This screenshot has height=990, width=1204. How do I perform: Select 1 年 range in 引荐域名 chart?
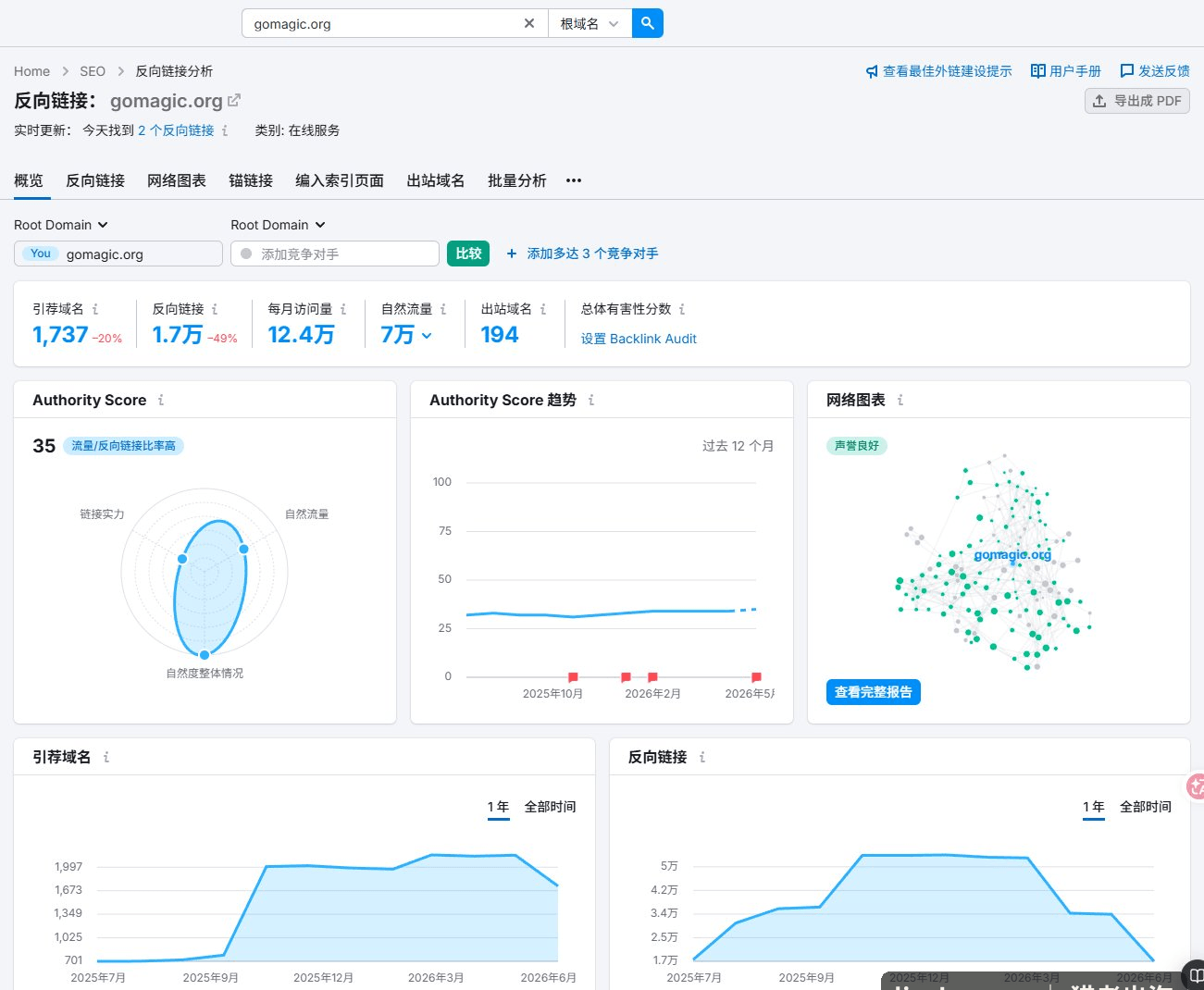coord(499,807)
